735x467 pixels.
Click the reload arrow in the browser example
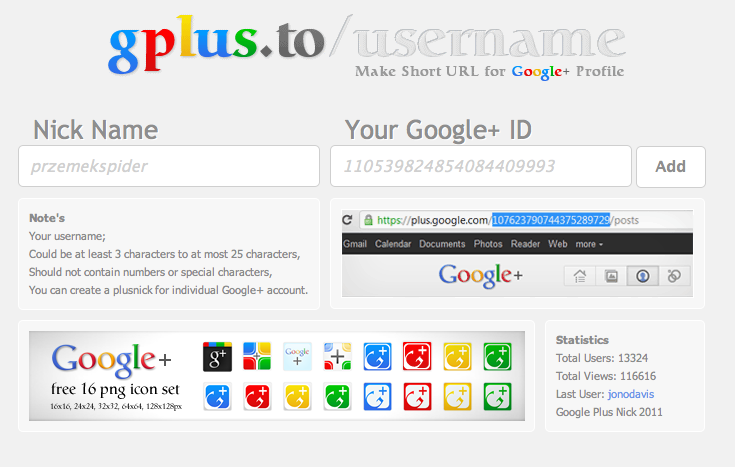click(x=347, y=220)
